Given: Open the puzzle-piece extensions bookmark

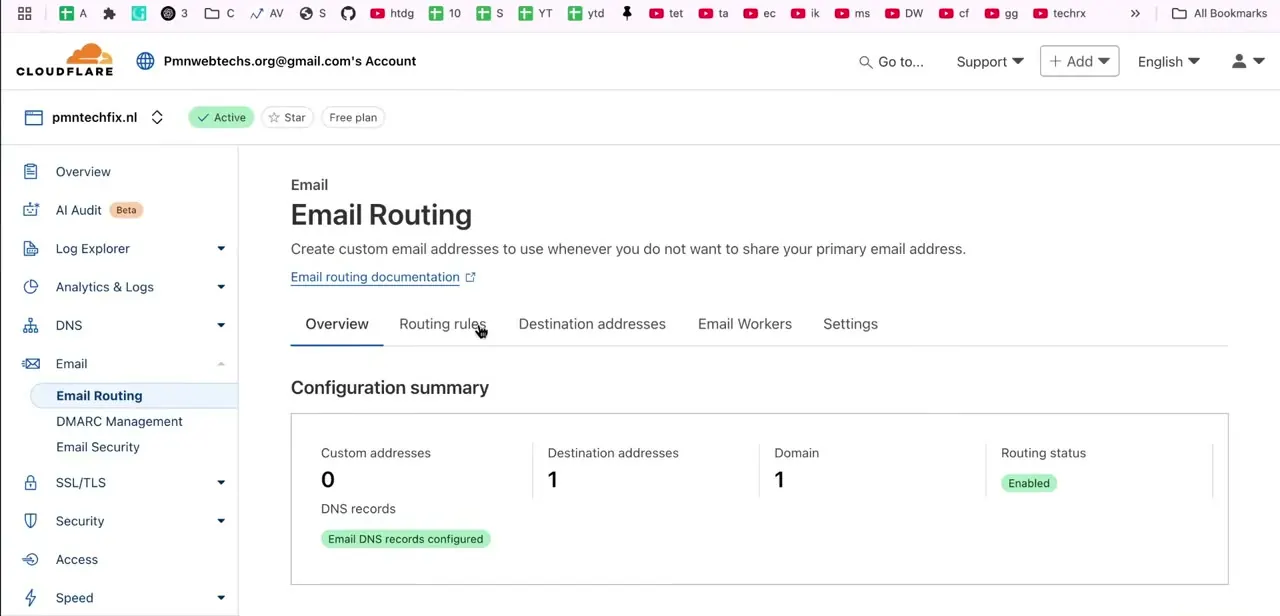Looking at the screenshot, I should tap(109, 13).
